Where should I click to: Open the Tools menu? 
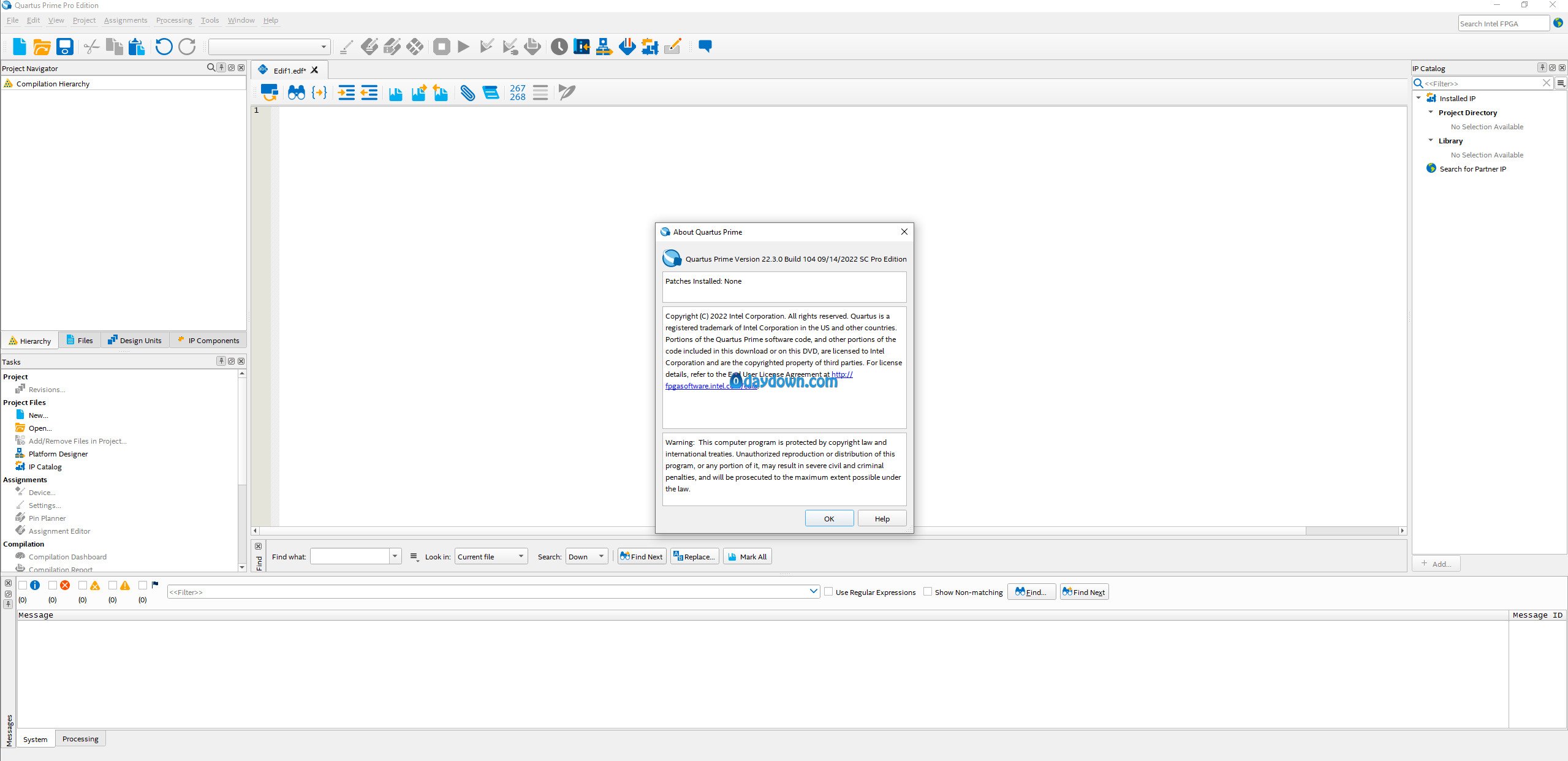click(210, 20)
